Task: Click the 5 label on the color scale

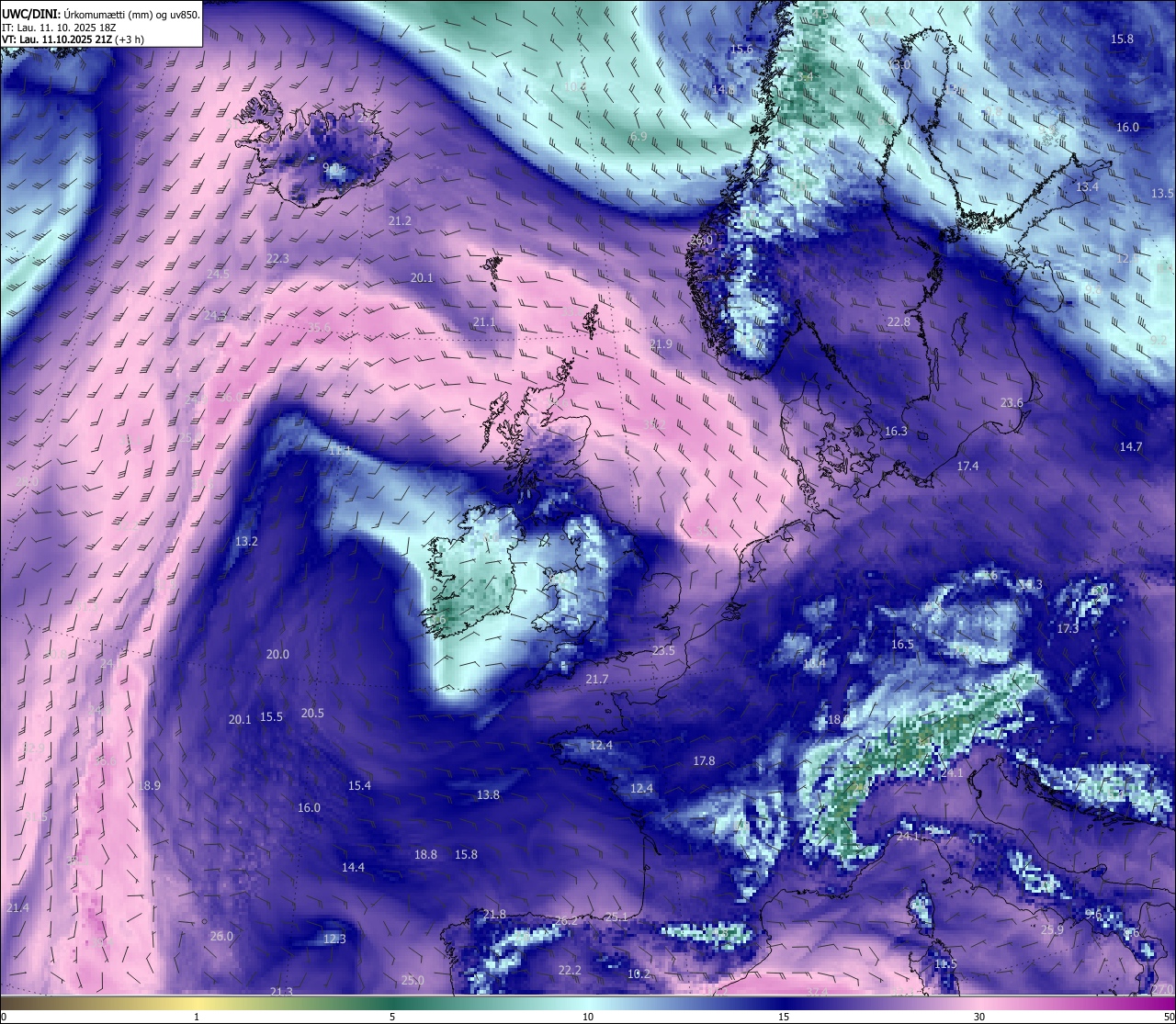Action: point(392,1017)
